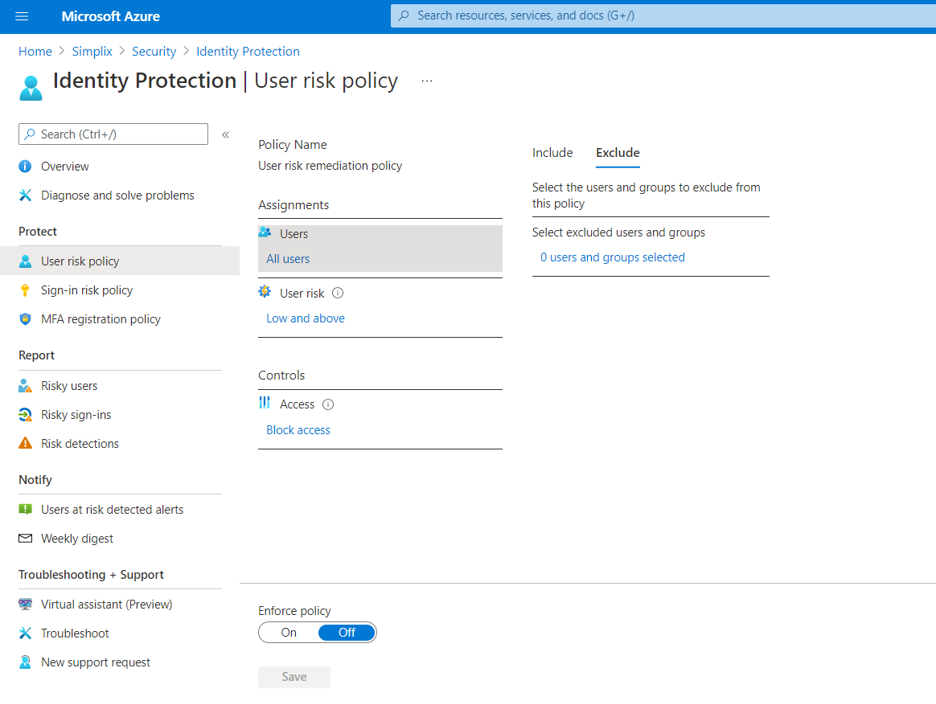Open the hamburger portal menu
936x704 pixels.
coord(21,16)
